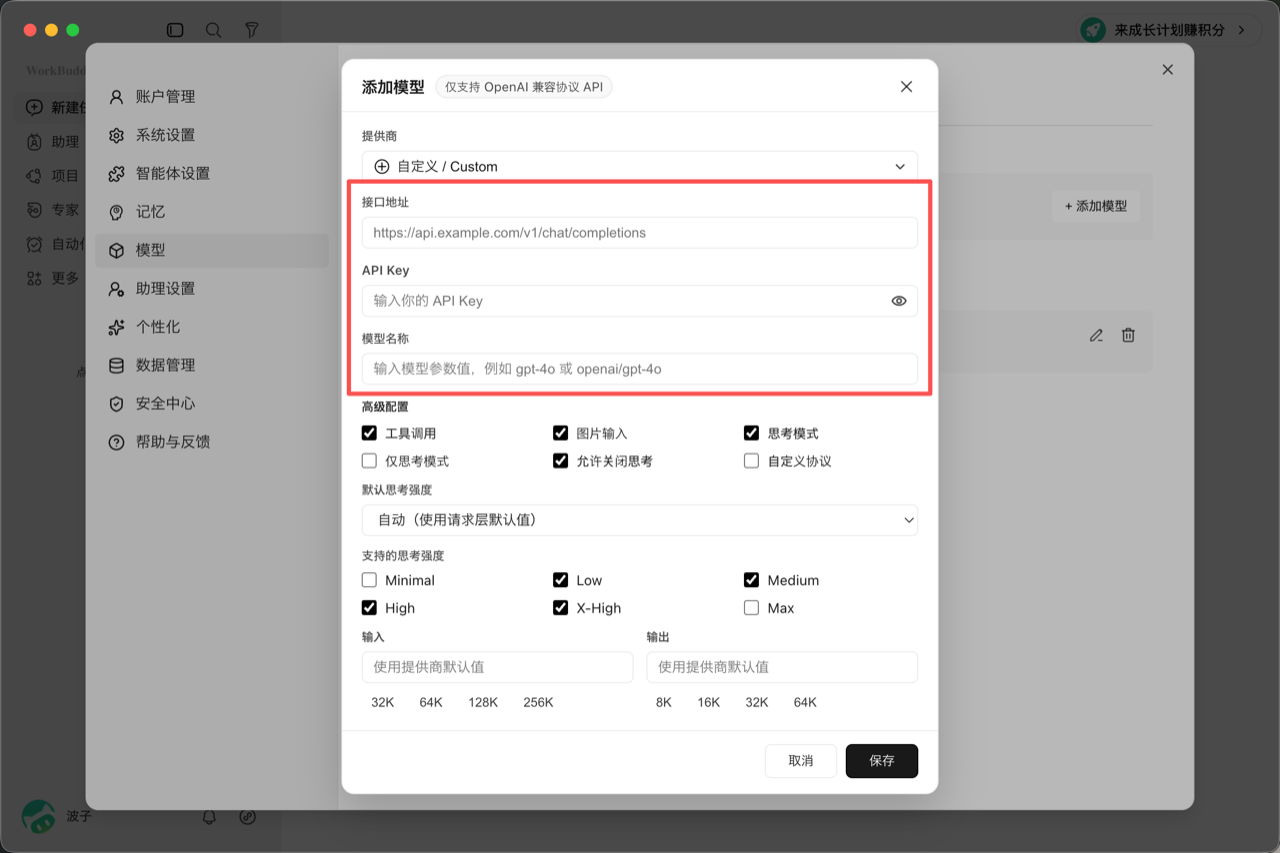1280x853 pixels.
Task: Click the API Key input field
Action: [x=640, y=301]
